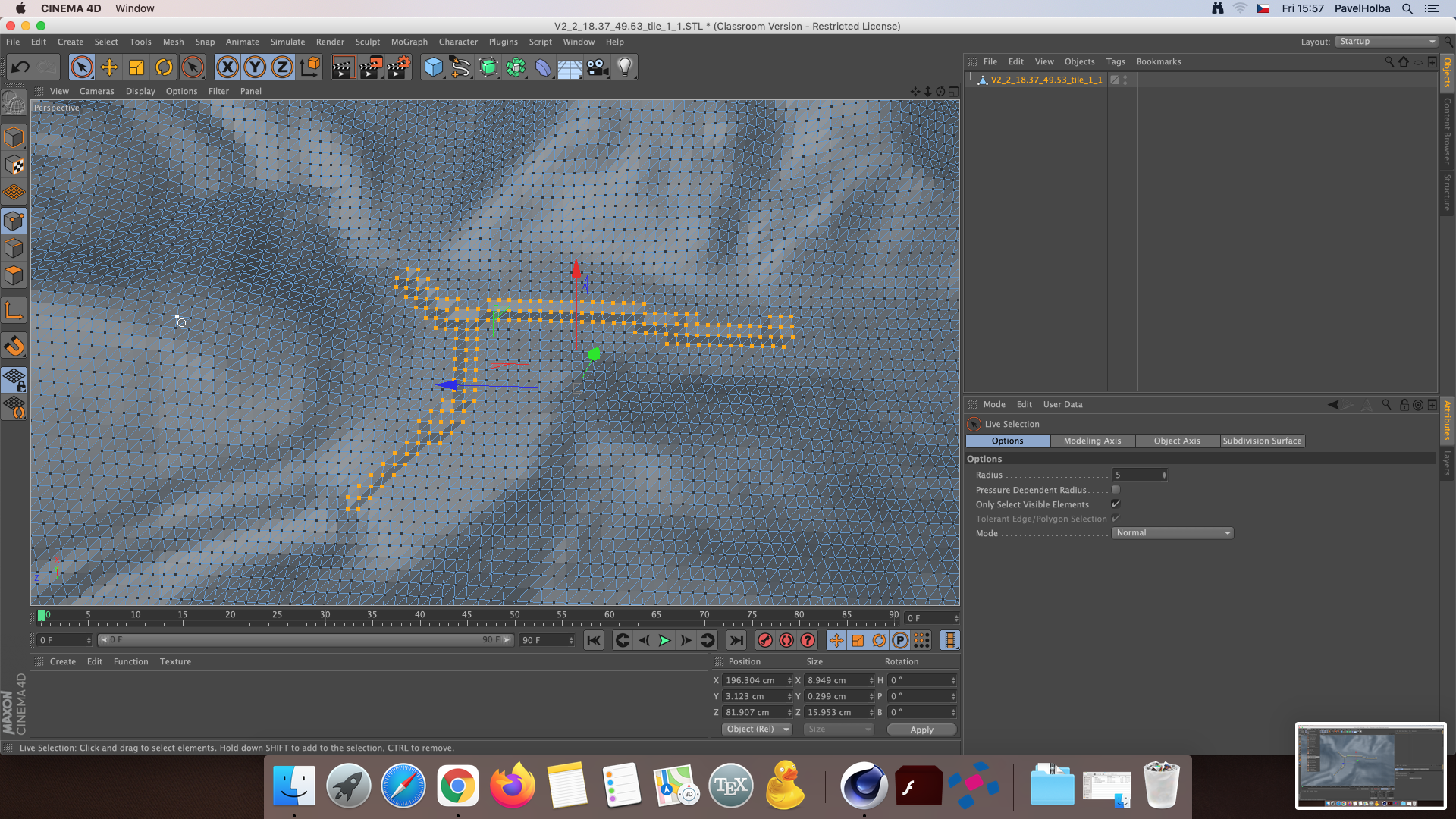Click timeline ruler at frame 45
The image size is (1456, 819).
[x=467, y=617]
